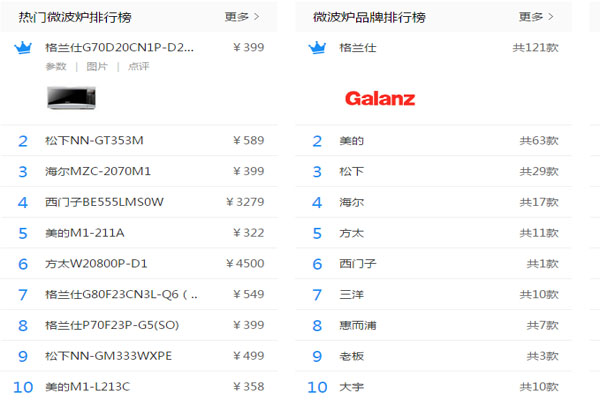Click 共3款 count for 老板
Viewport: 600px width, 400px height.
pyautogui.click(x=543, y=356)
